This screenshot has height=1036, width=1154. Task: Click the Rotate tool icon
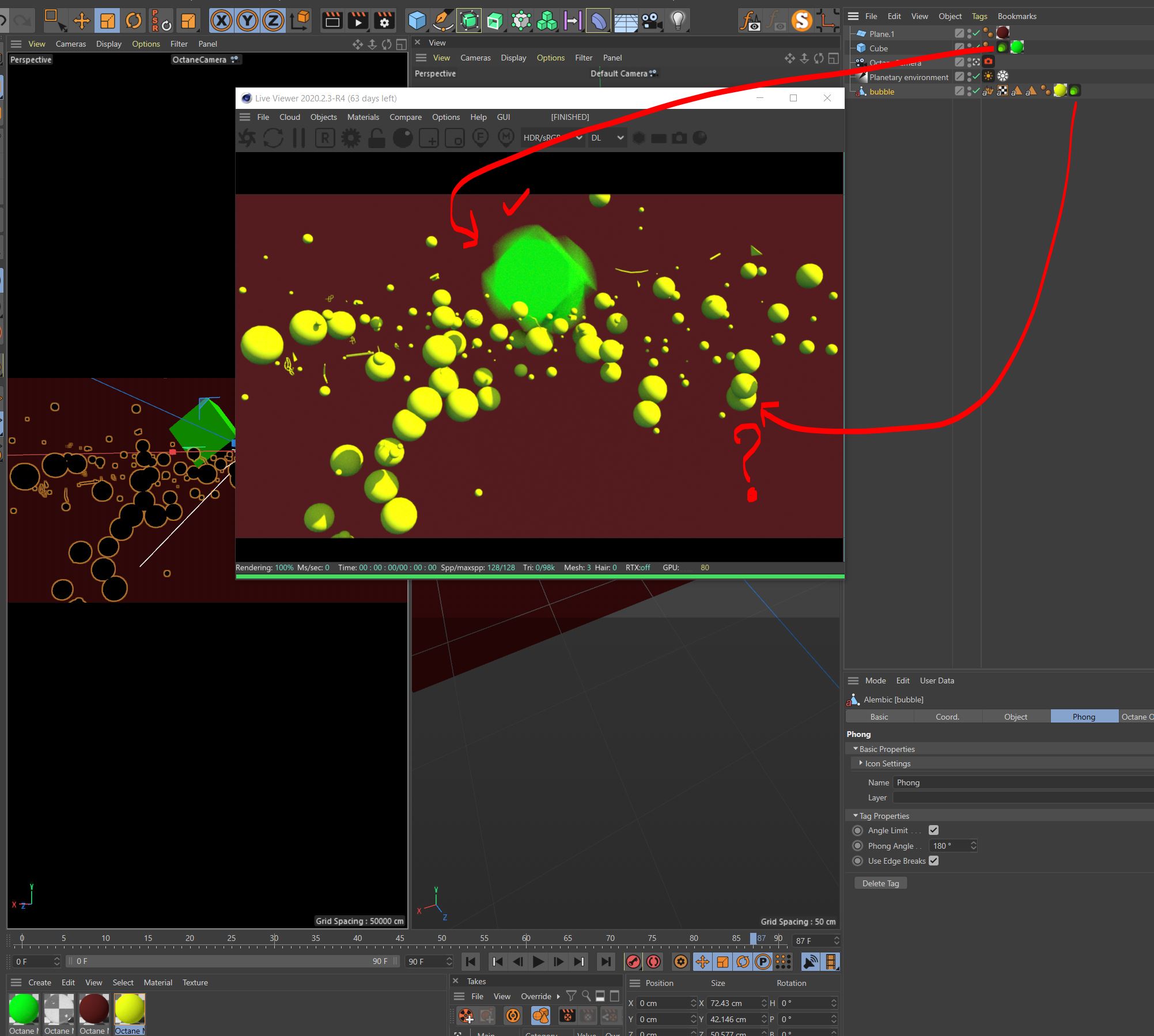pos(134,21)
